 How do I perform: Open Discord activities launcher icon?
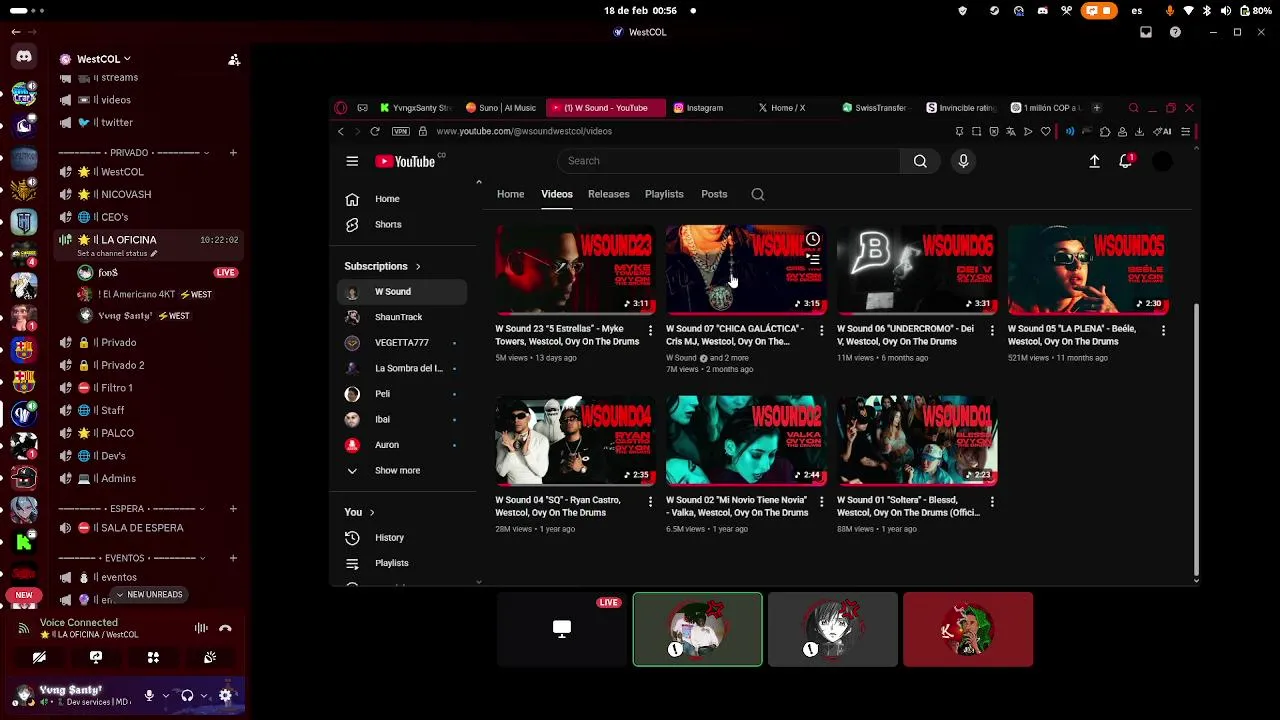click(153, 657)
